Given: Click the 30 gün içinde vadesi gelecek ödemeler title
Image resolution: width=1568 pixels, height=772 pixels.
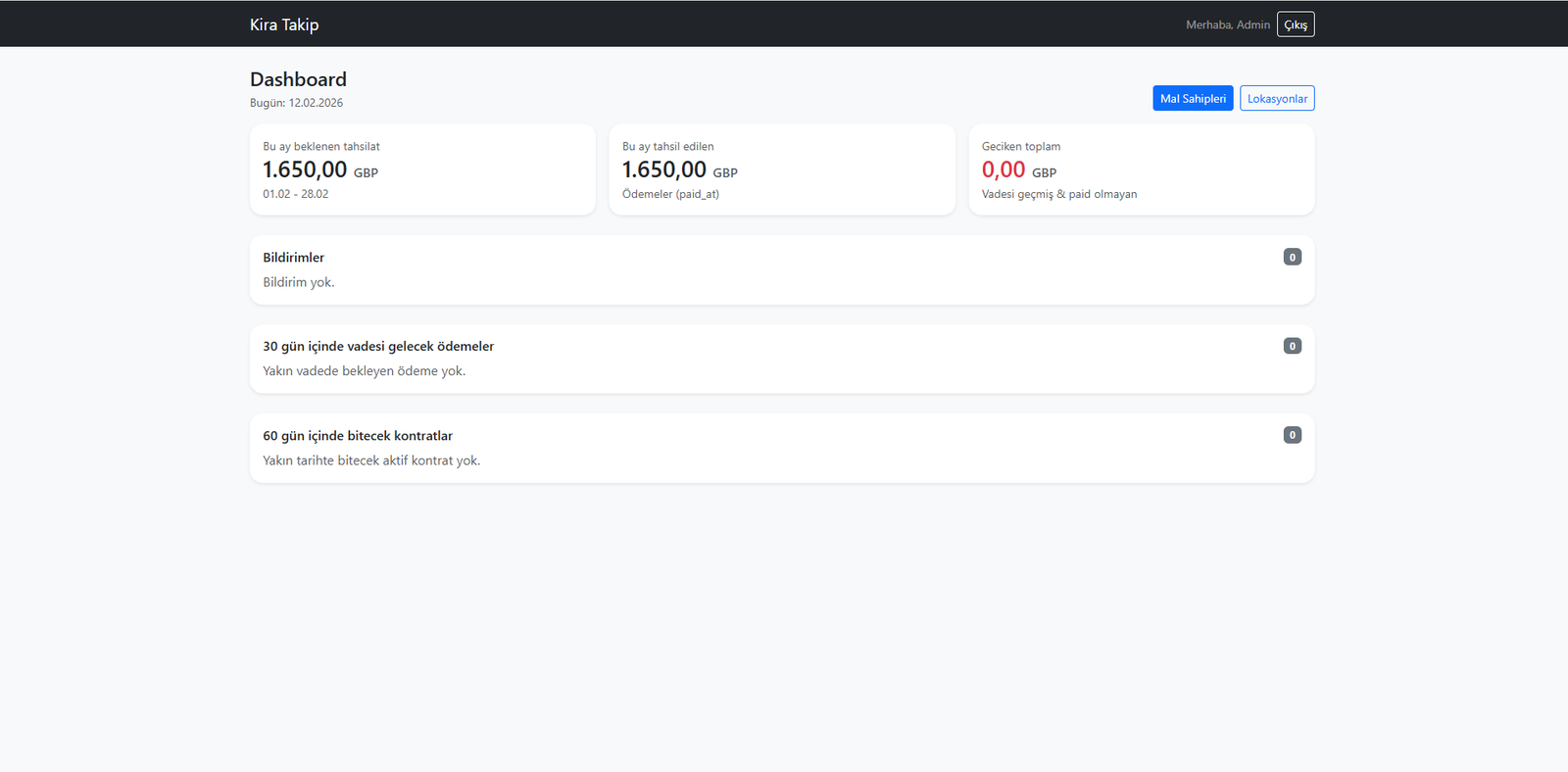Looking at the screenshot, I should (x=378, y=346).
